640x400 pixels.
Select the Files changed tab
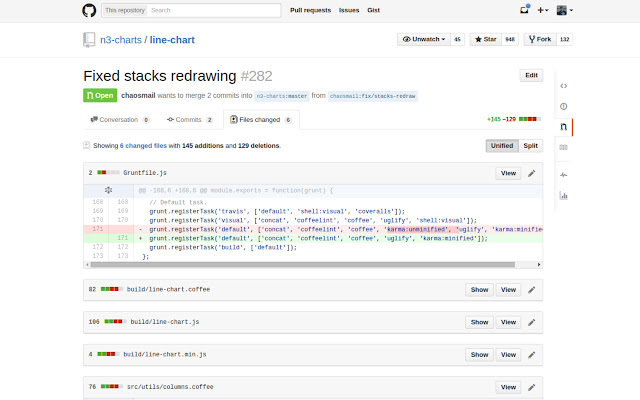[x=261, y=120]
